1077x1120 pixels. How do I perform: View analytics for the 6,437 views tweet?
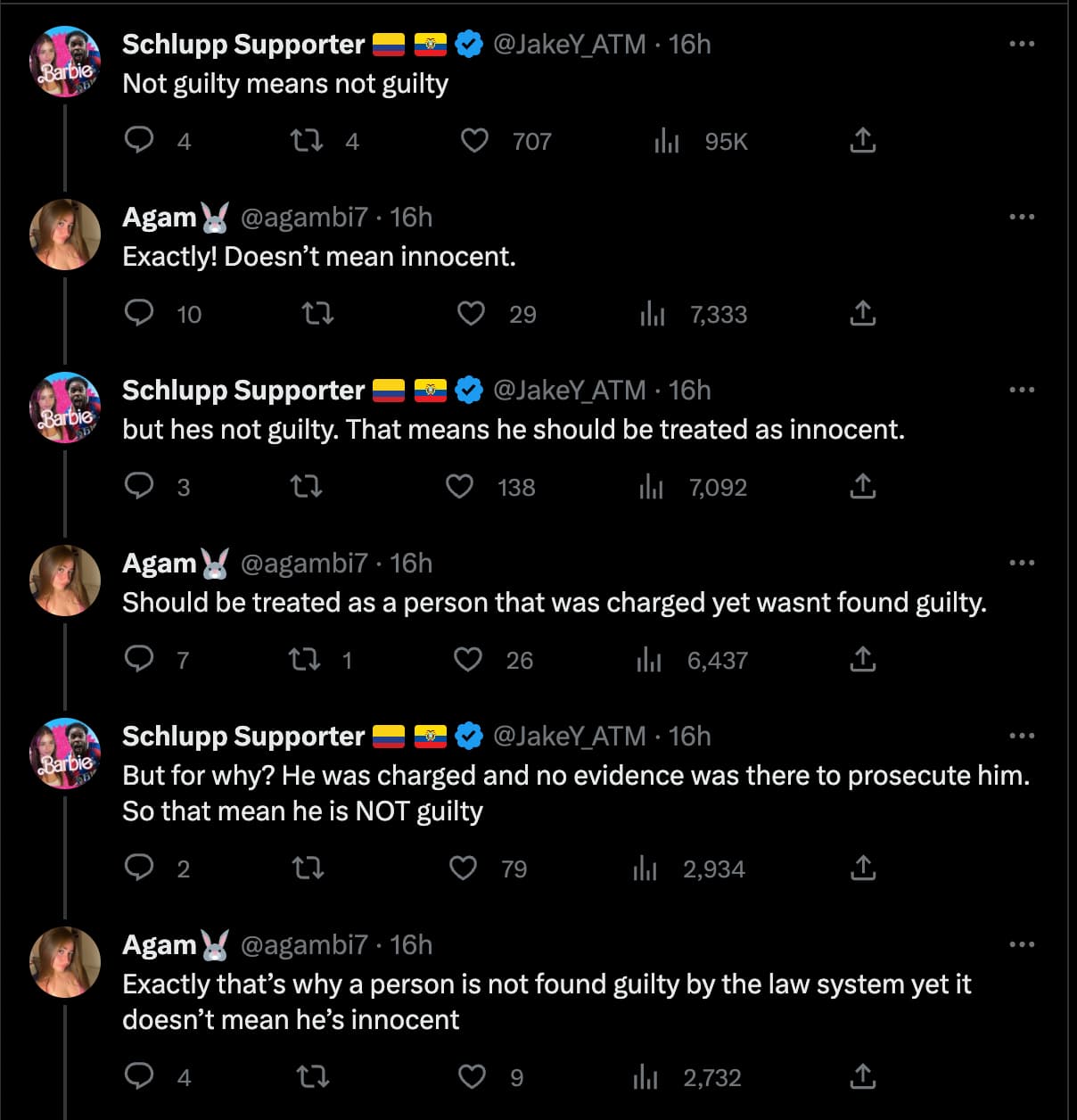pos(649,660)
